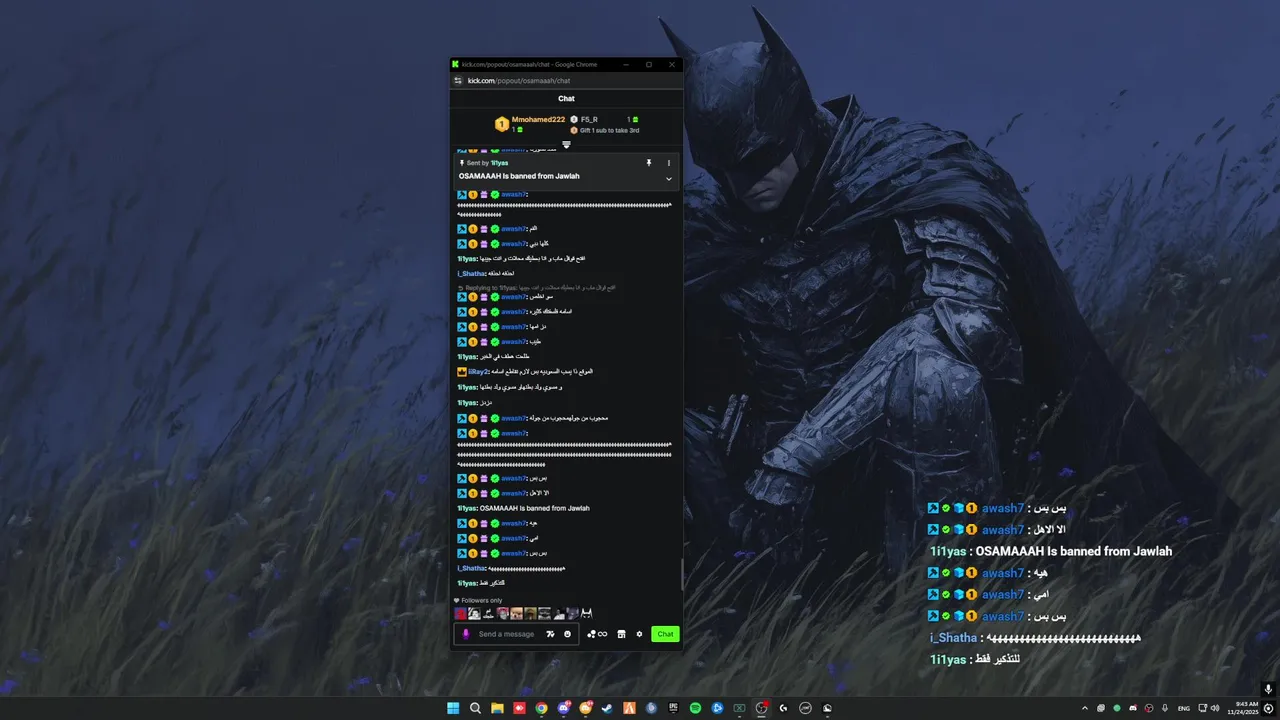Collapse the gift leaderboard with the down arrow
Image resolution: width=1280 pixels, height=720 pixels.
[x=566, y=145]
